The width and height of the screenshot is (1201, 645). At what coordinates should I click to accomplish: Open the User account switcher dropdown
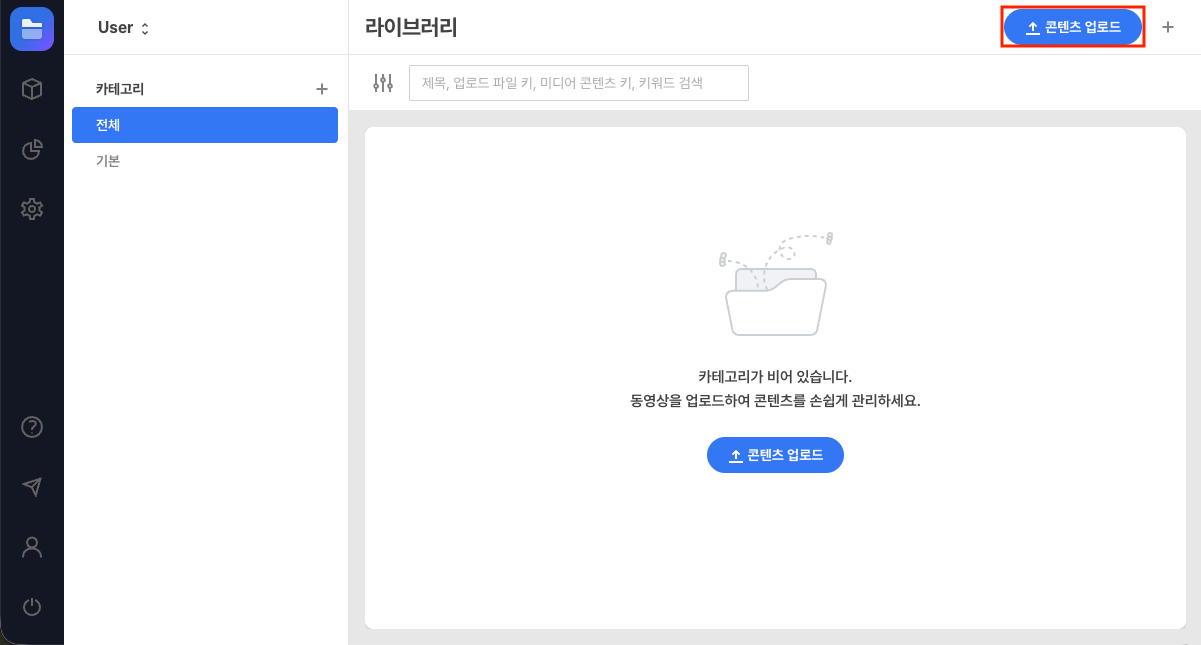pyautogui.click(x=122, y=28)
